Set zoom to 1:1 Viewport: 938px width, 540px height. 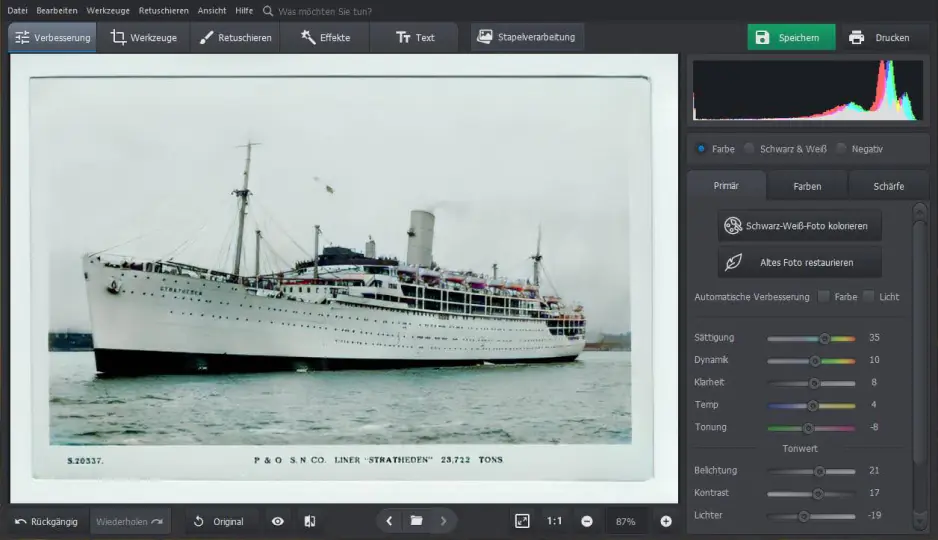(555, 521)
